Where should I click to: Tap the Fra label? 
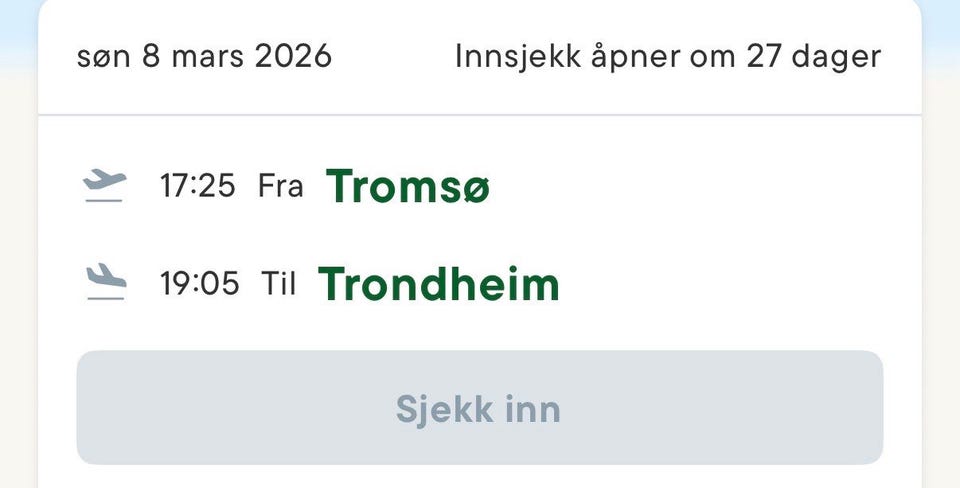pyautogui.click(x=280, y=186)
